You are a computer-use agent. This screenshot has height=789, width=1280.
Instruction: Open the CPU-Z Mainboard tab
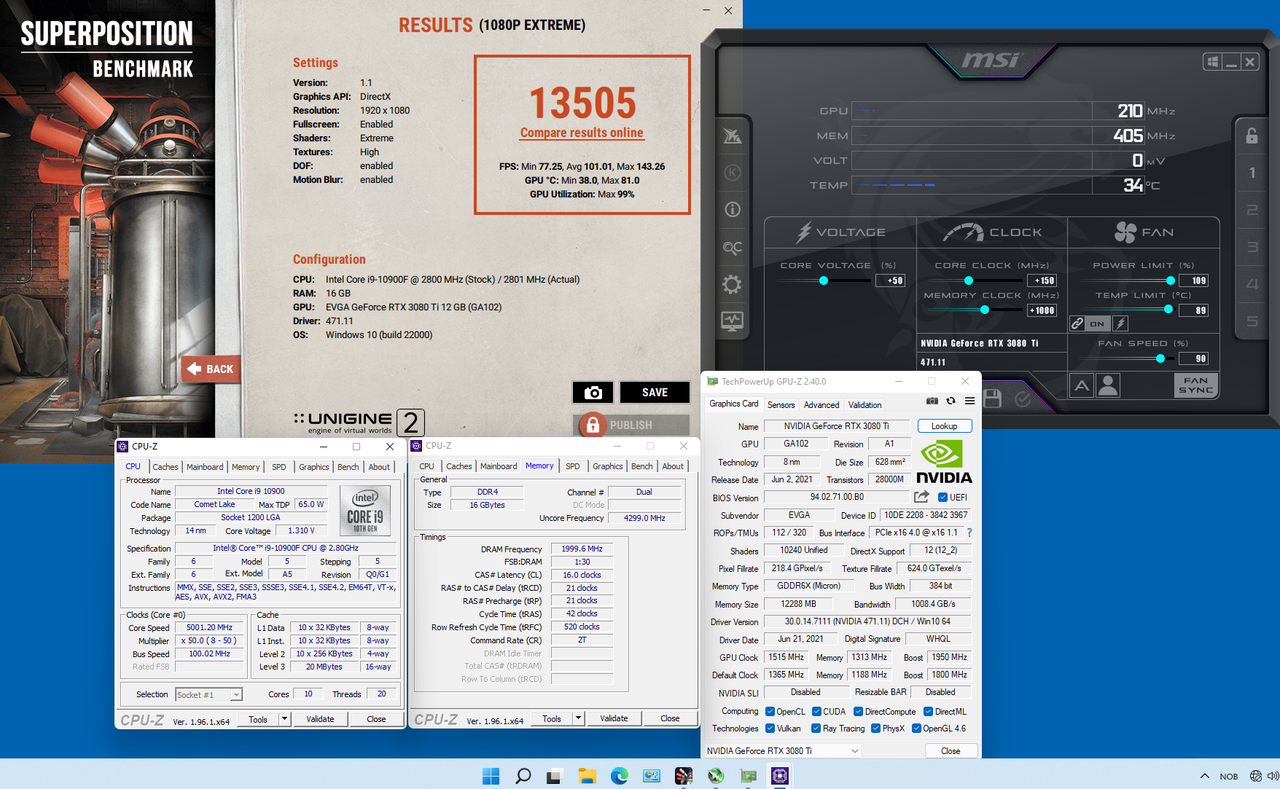click(204, 466)
